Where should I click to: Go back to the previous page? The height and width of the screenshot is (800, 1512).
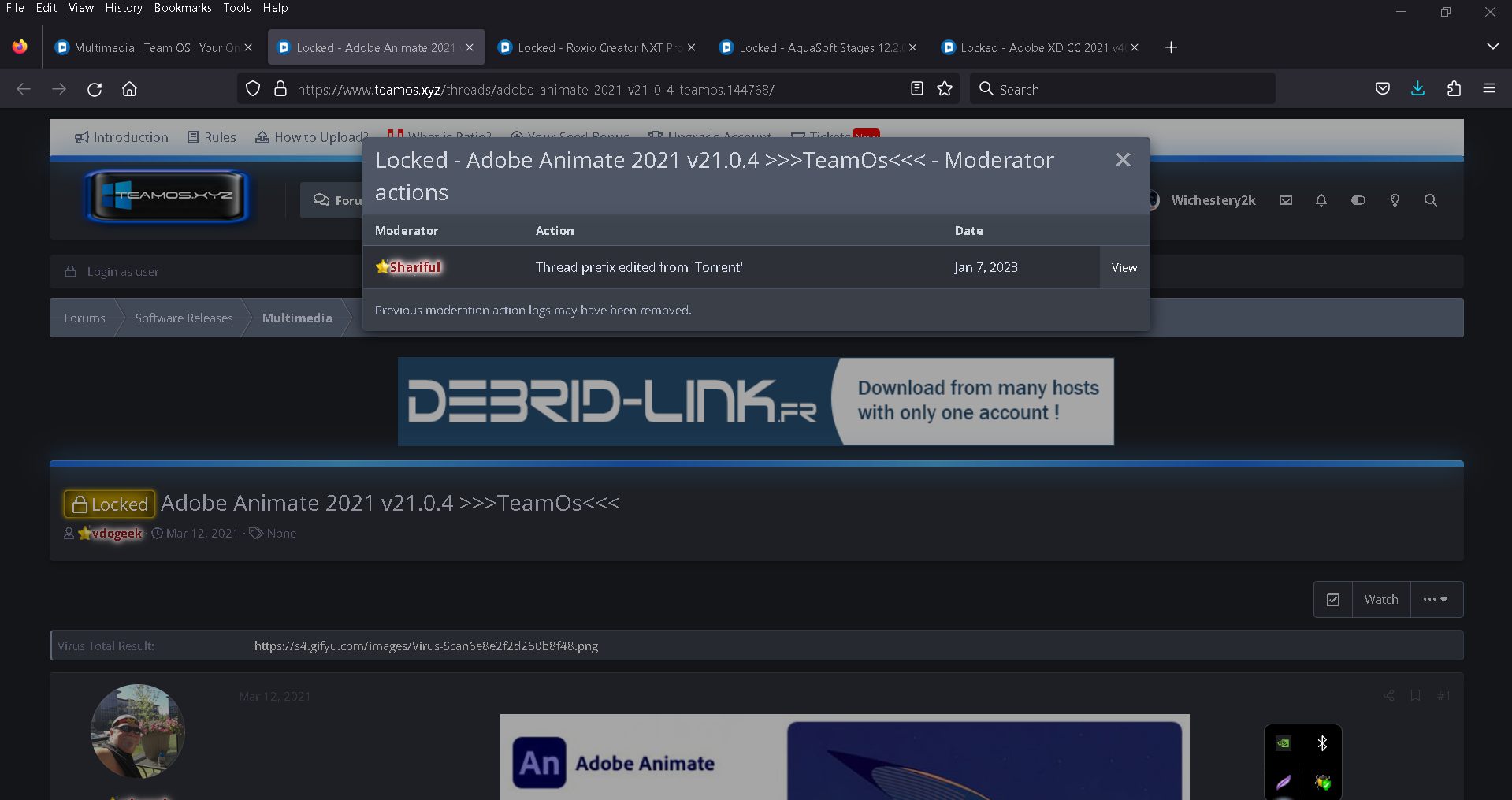(x=24, y=89)
